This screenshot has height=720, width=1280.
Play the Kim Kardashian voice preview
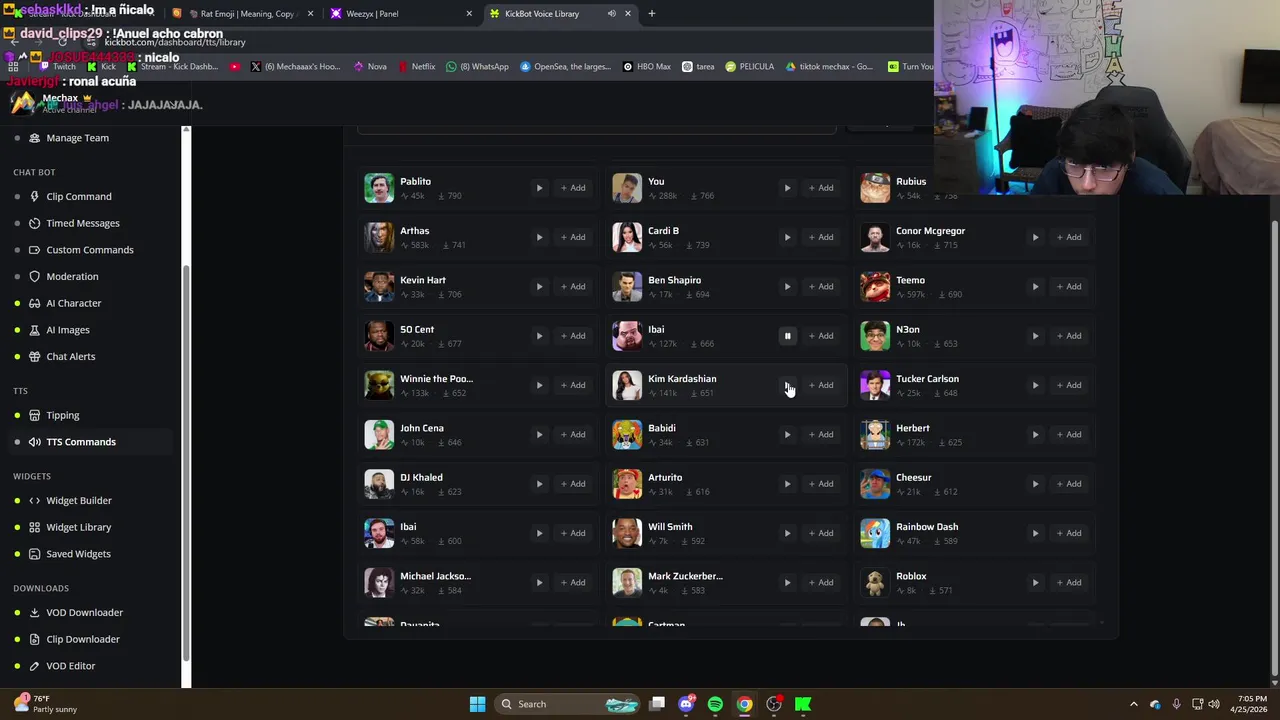click(x=787, y=385)
